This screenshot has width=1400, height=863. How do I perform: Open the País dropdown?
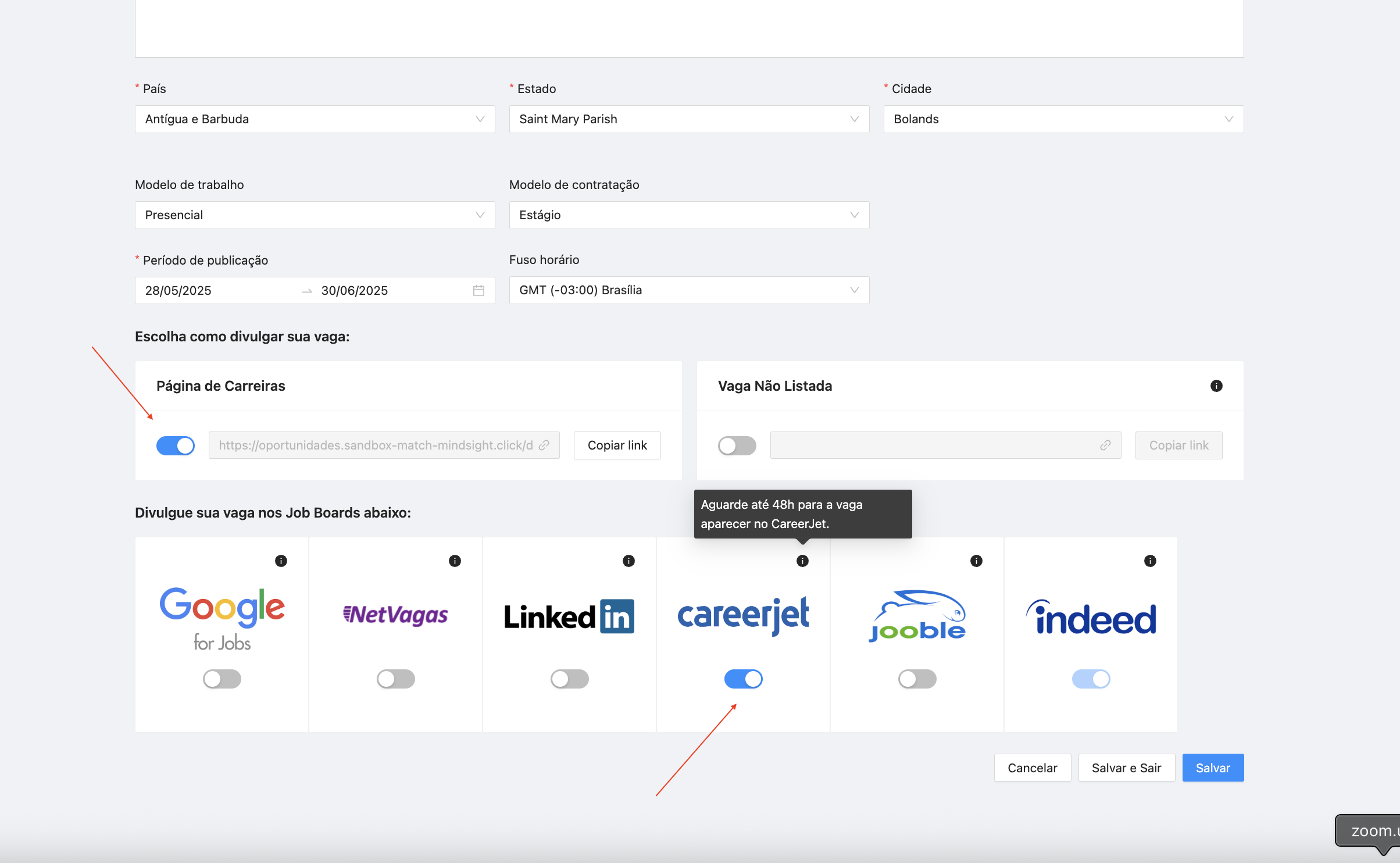(315, 119)
